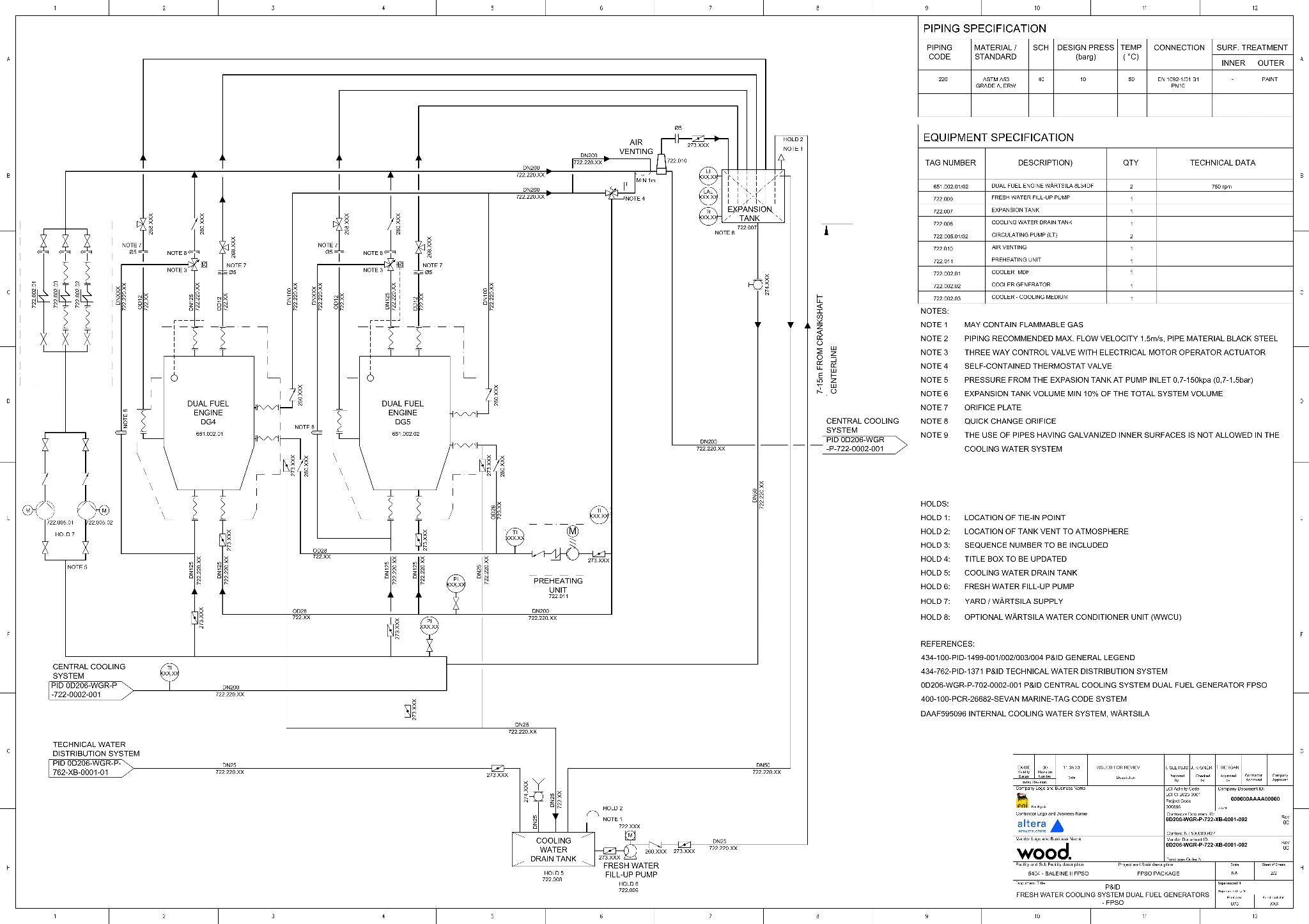The image size is (1309, 924).
Task: Select reference 400-100-PCR-26682 Sevan Marine tag code
Action: point(1023,699)
